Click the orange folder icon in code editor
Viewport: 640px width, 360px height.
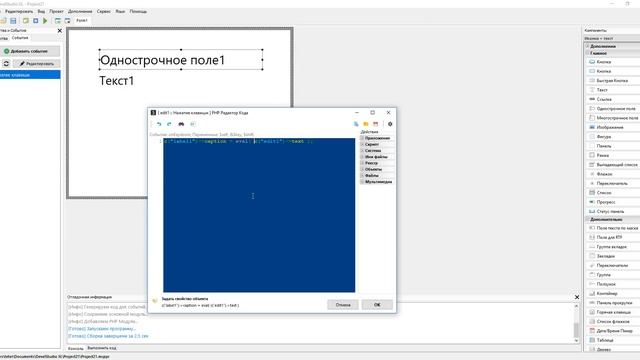[x=366, y=124]
